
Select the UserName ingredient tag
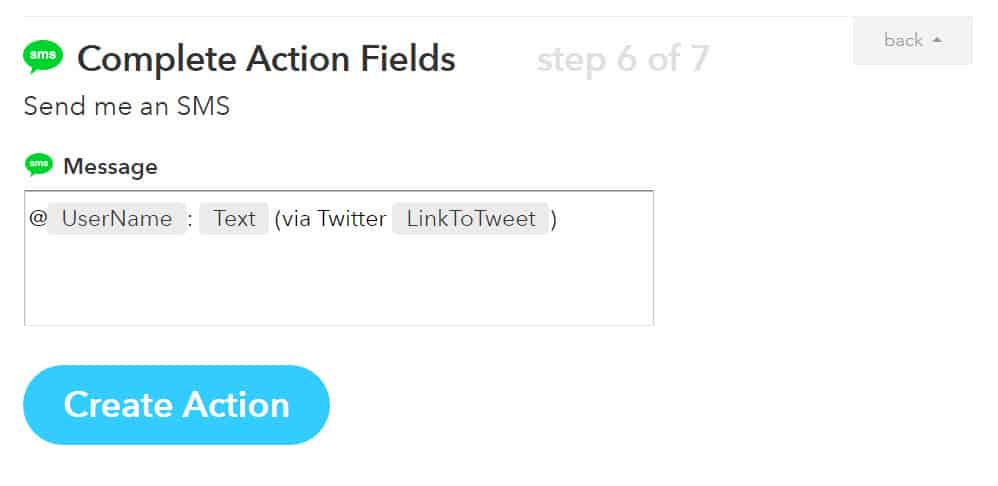pos(117,219)
